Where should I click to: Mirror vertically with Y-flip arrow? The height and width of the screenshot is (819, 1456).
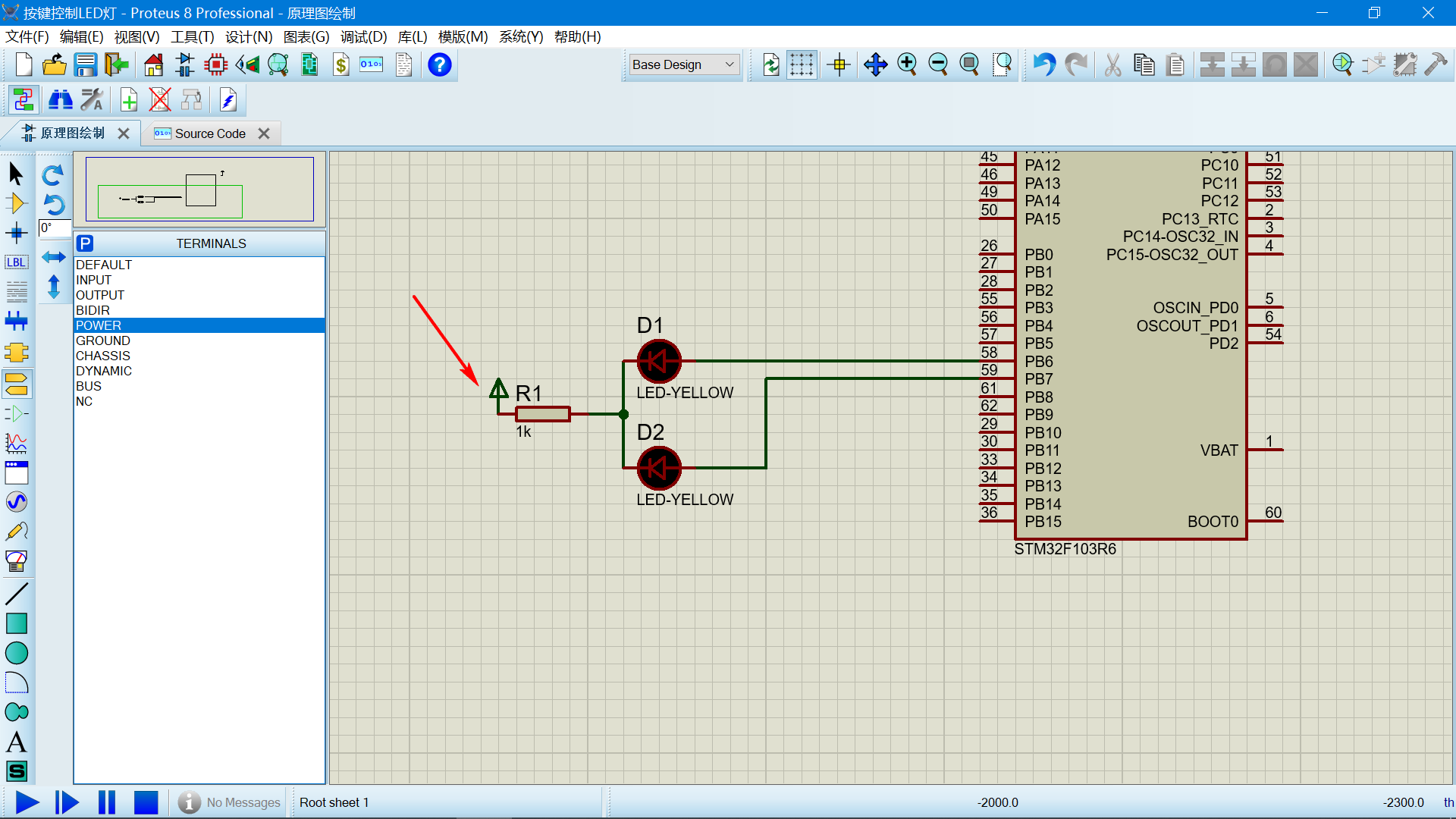(53, 287)
